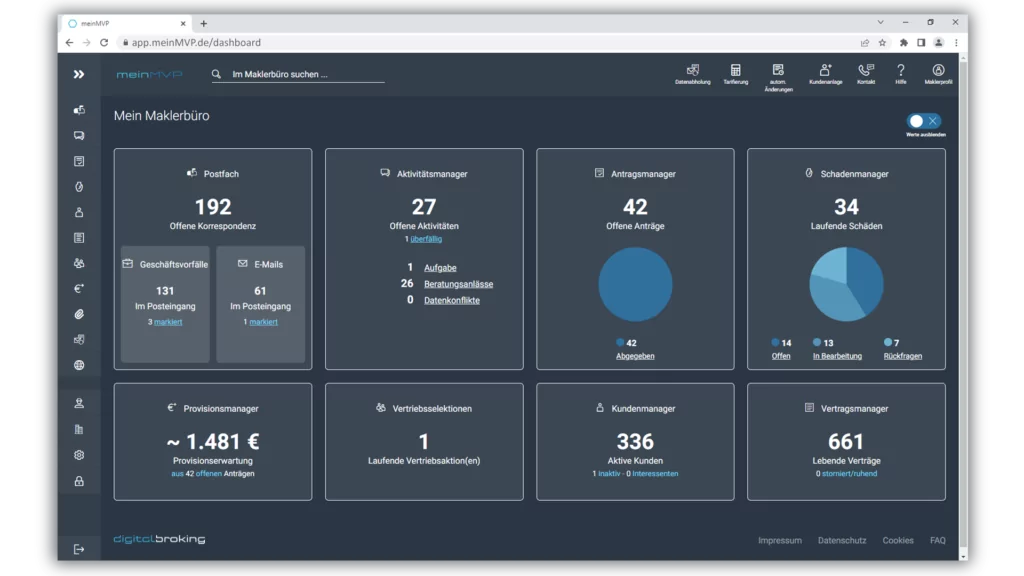Click 'Inaktiv' link in Kundenmanager
Screen dimensions: 1024x576
coord(609,473)
